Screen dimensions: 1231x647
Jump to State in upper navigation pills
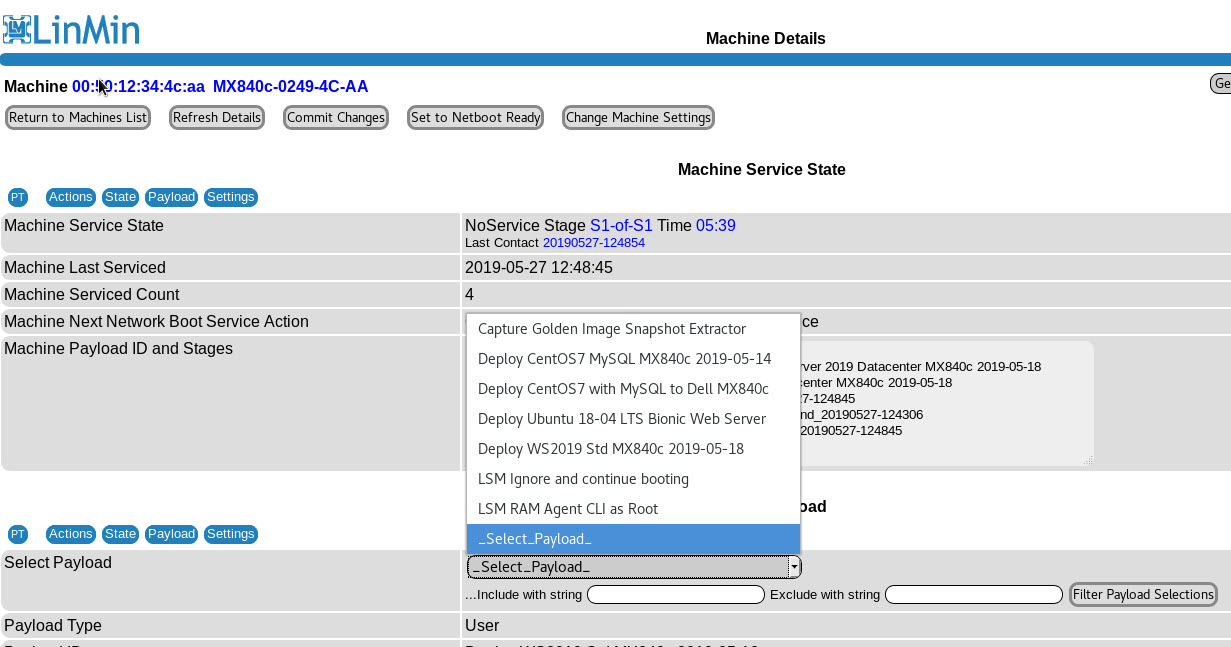click(121, 197)
